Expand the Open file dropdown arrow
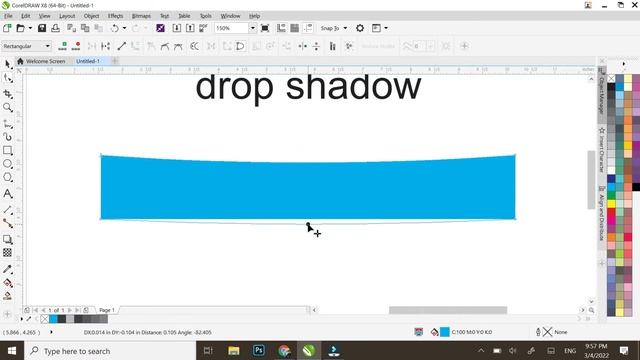 click(x=30, y=28)
